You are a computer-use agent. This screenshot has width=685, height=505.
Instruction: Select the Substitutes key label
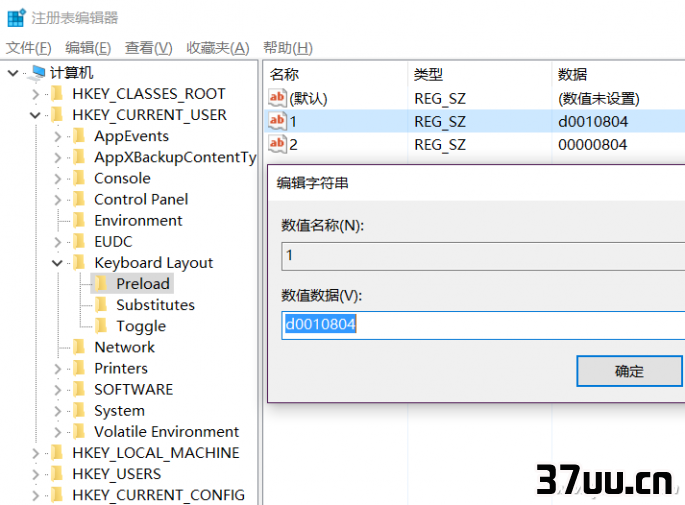tap(155, 305)
